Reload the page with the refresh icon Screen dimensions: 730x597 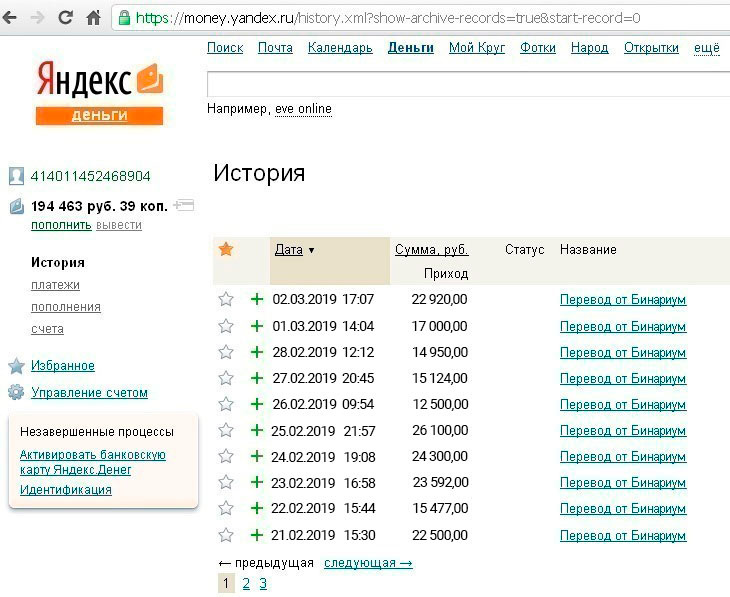(x=66, y=18)
